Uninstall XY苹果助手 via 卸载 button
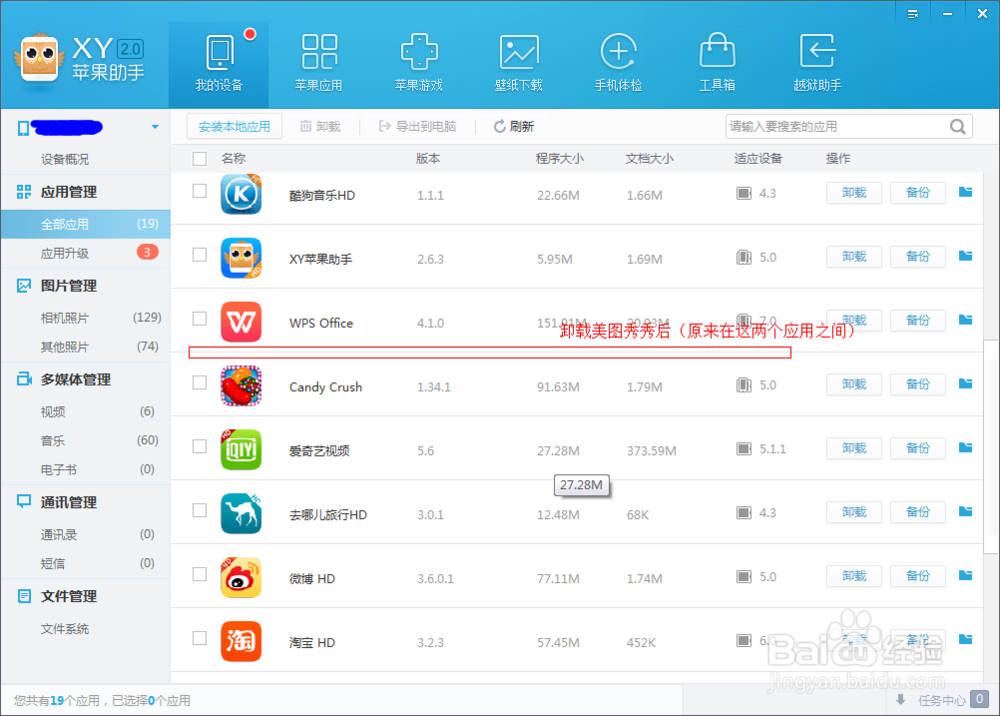This screenshot has width=1000, height=716. (853, 256)
